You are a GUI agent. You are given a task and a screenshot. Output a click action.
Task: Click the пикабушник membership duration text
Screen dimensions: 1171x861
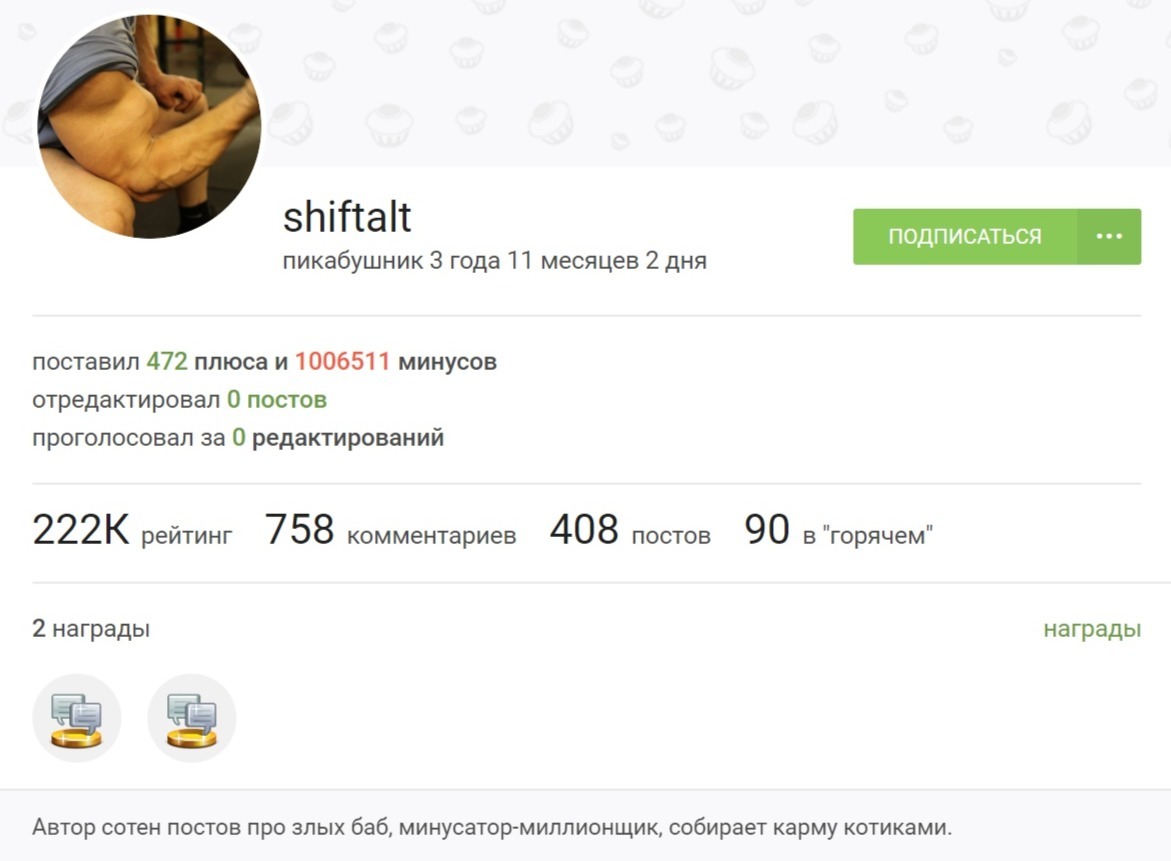[x=494, y=261]
